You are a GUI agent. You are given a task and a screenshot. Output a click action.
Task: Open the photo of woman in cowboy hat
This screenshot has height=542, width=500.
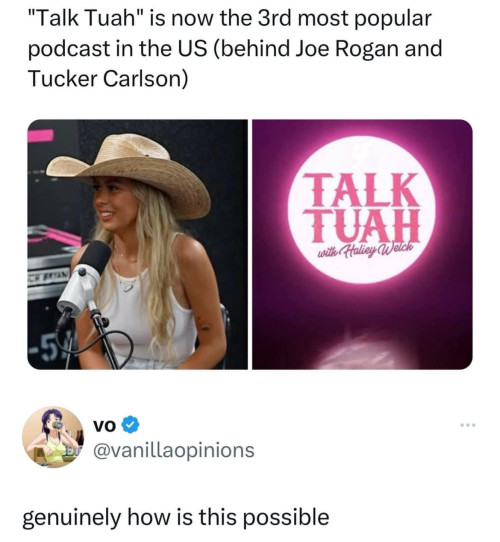click(138, 244)
